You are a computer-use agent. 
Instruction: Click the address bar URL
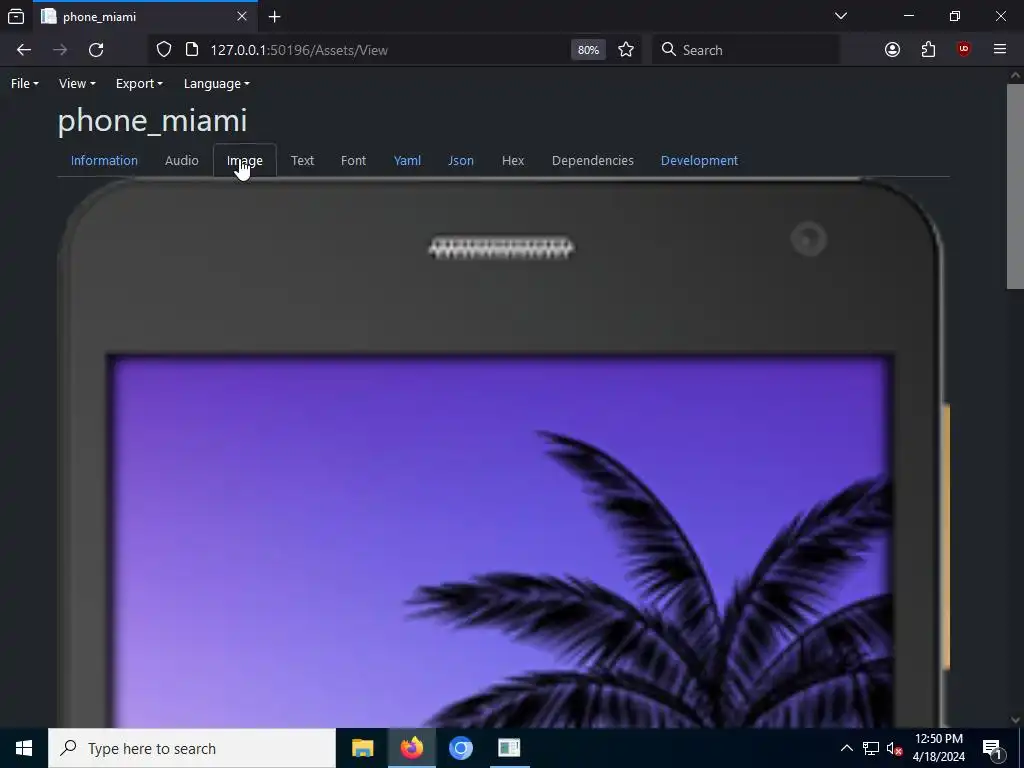coord(299,50)
